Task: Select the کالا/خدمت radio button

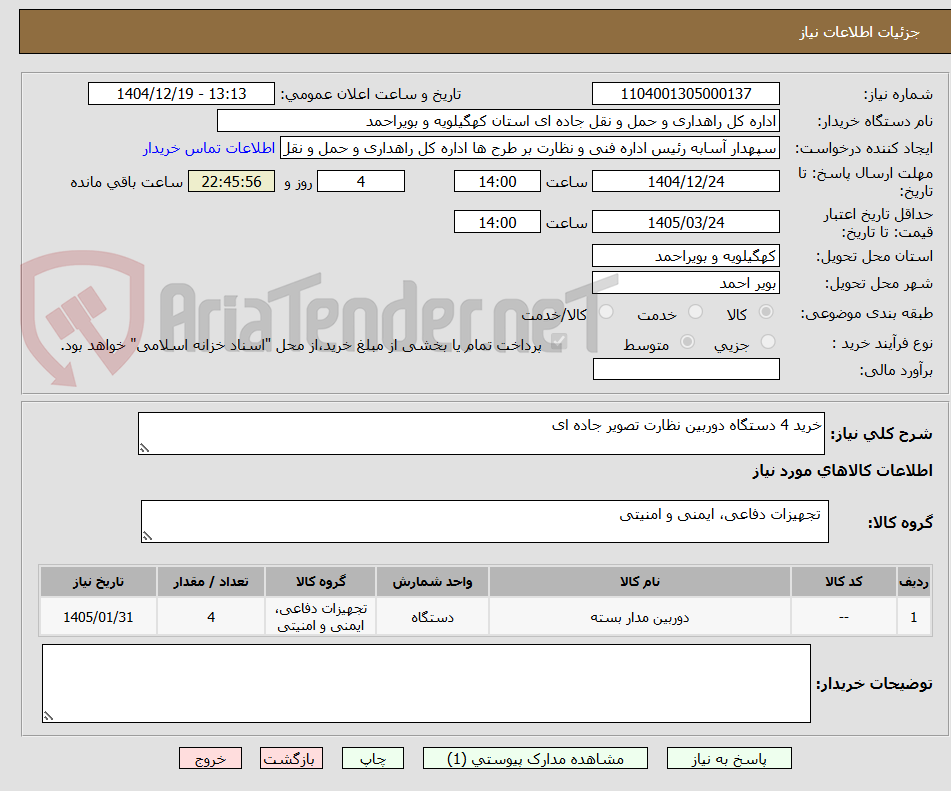Action: click(607, 312)
